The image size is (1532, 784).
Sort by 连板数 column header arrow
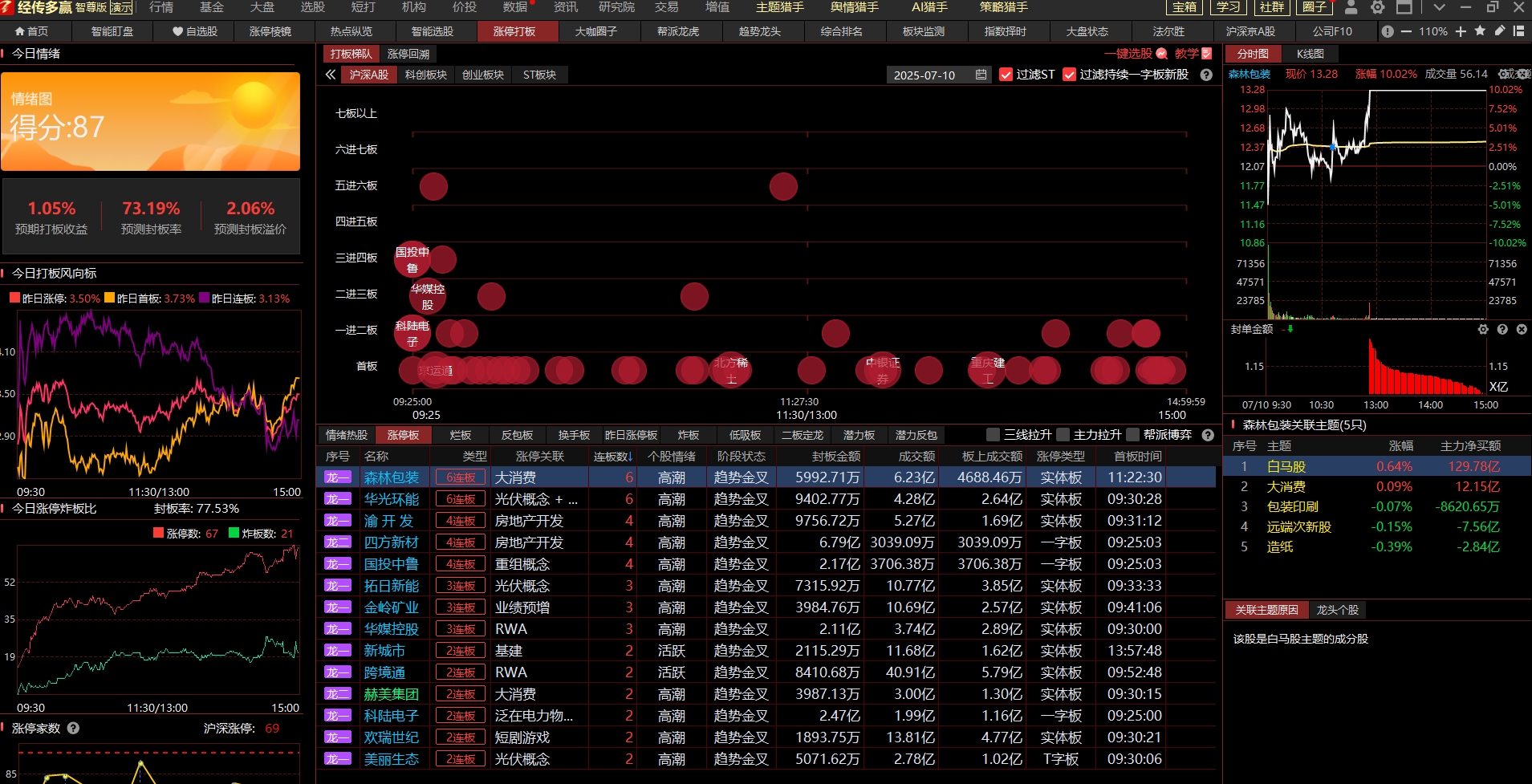(x=629, y=457)
